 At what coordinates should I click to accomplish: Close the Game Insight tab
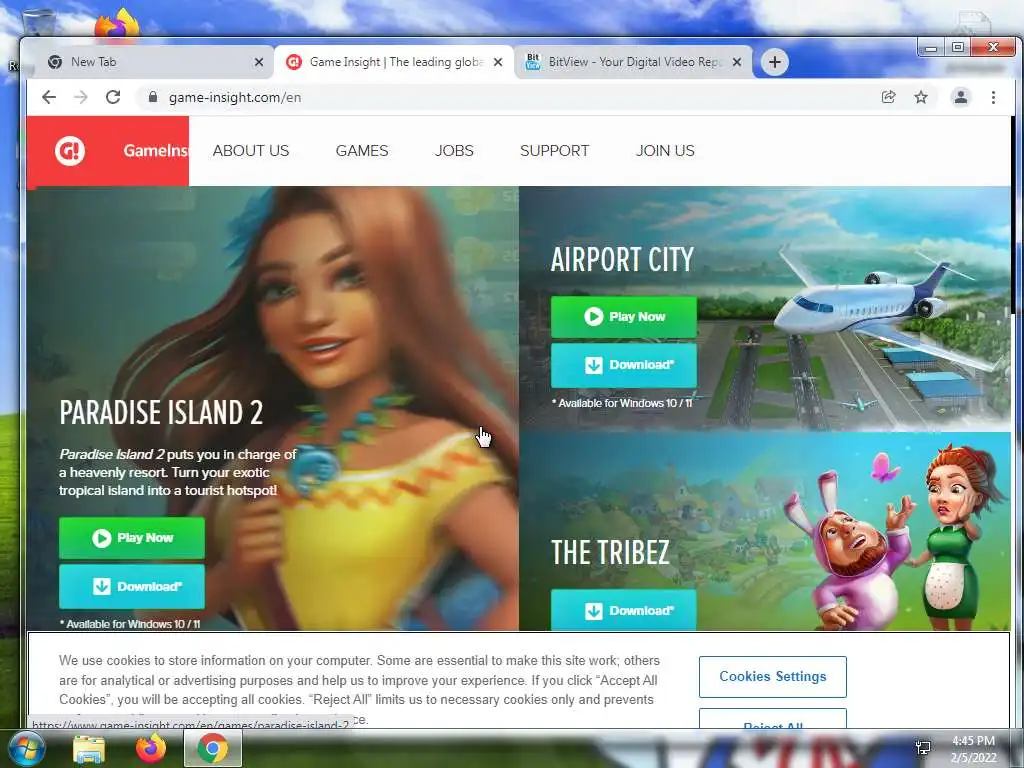498,62
